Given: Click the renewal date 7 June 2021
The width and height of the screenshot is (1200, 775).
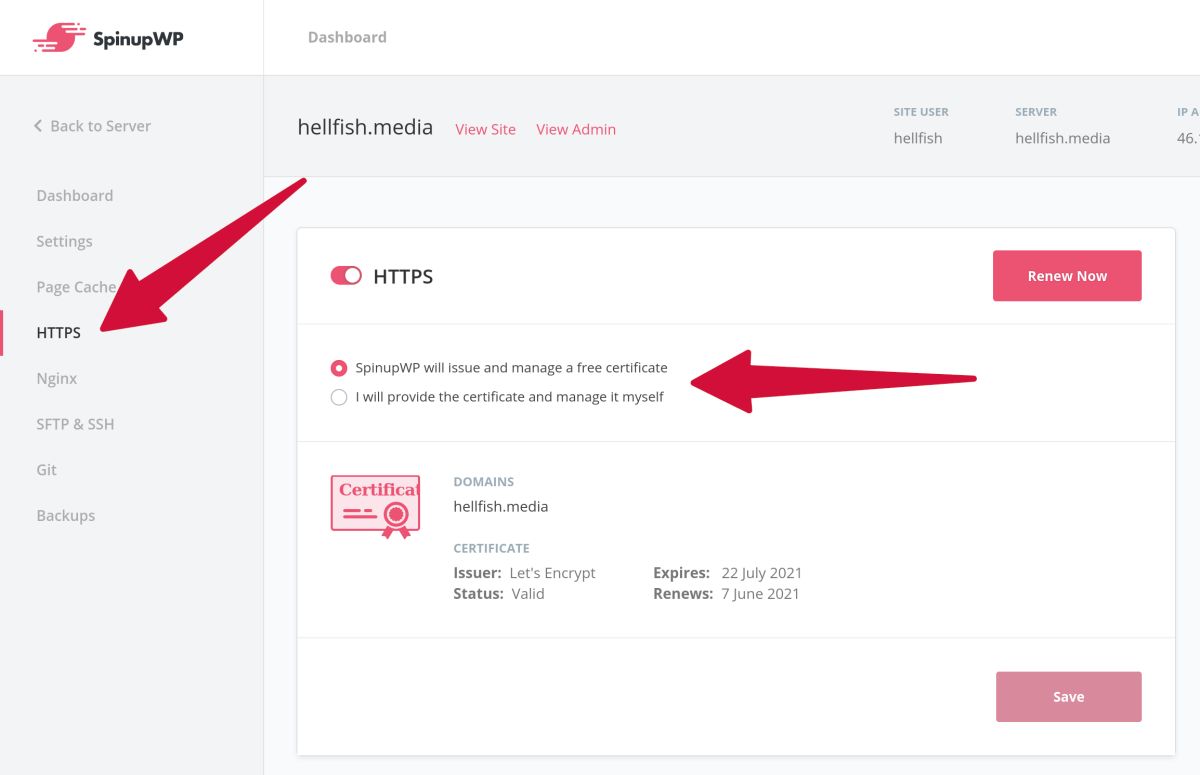Looking at the screenshot, I should (x=760, y=593).
